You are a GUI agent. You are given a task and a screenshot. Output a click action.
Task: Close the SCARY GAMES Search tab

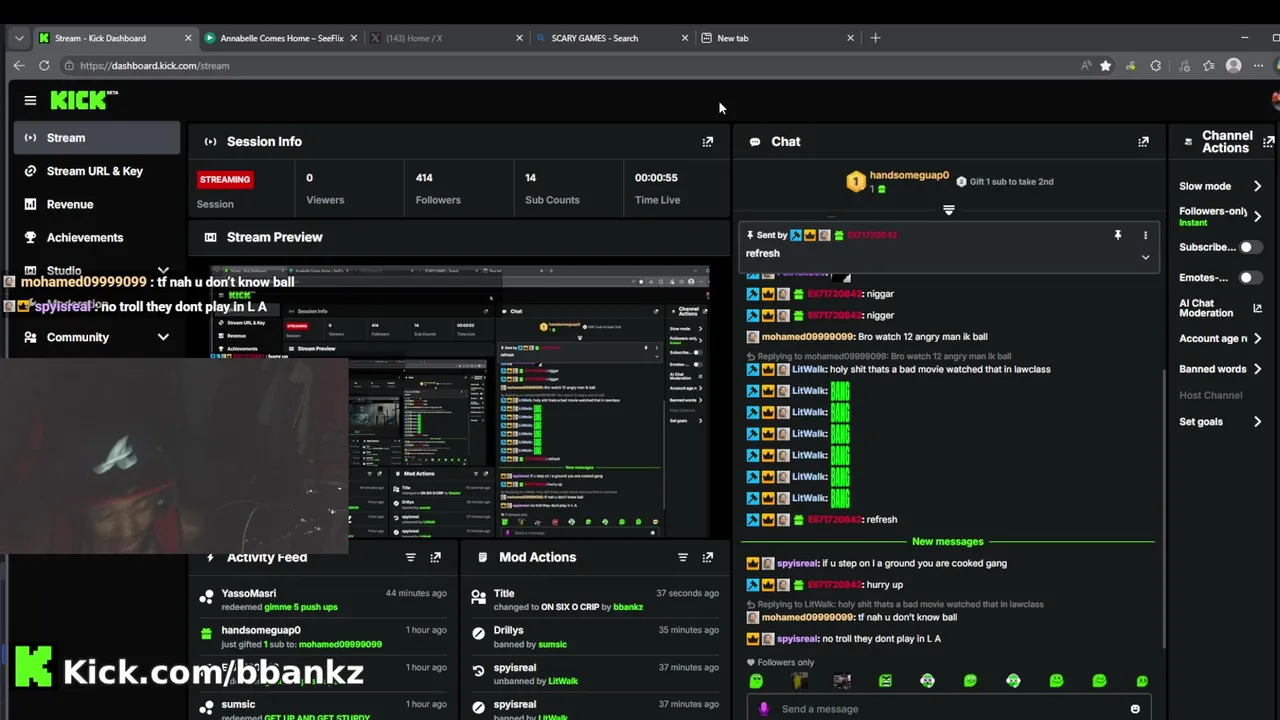point(685,38)
